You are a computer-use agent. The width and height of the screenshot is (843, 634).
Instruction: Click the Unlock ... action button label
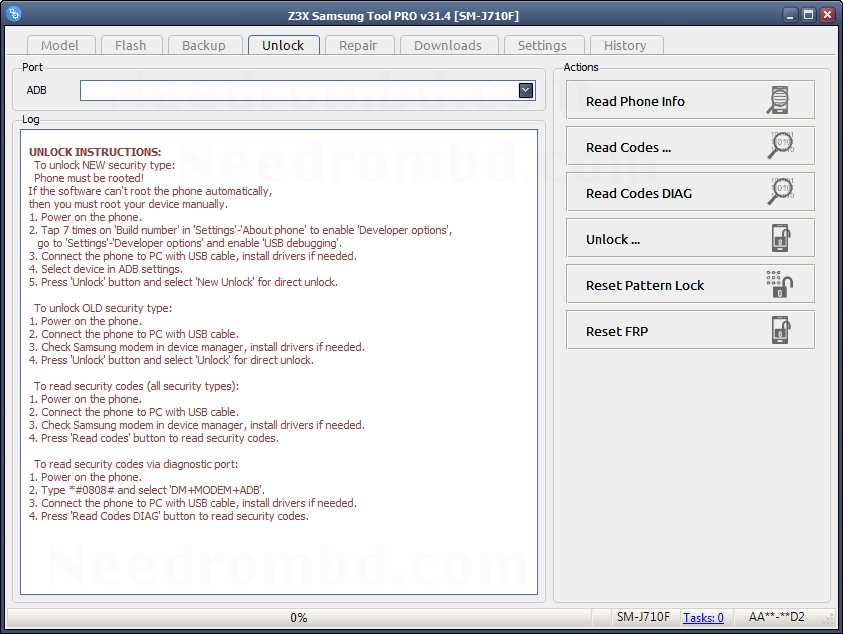(x=613, y=239)
